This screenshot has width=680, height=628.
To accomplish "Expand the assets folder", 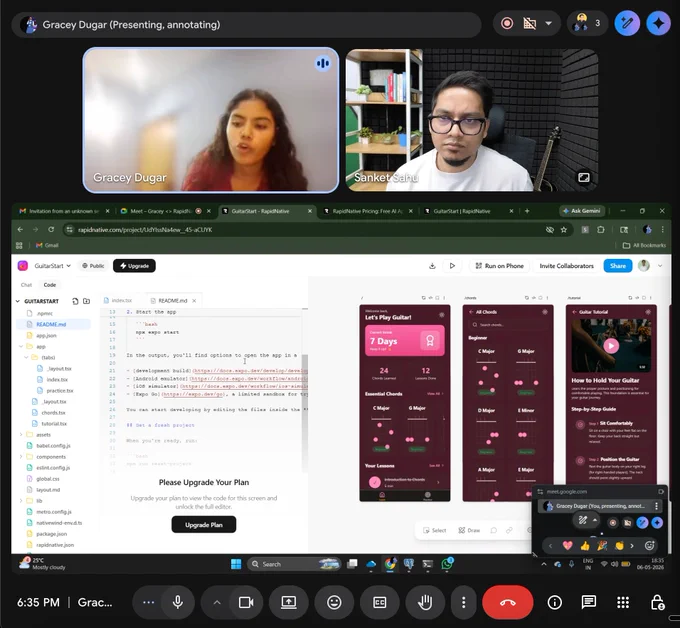I will point(21,435).
